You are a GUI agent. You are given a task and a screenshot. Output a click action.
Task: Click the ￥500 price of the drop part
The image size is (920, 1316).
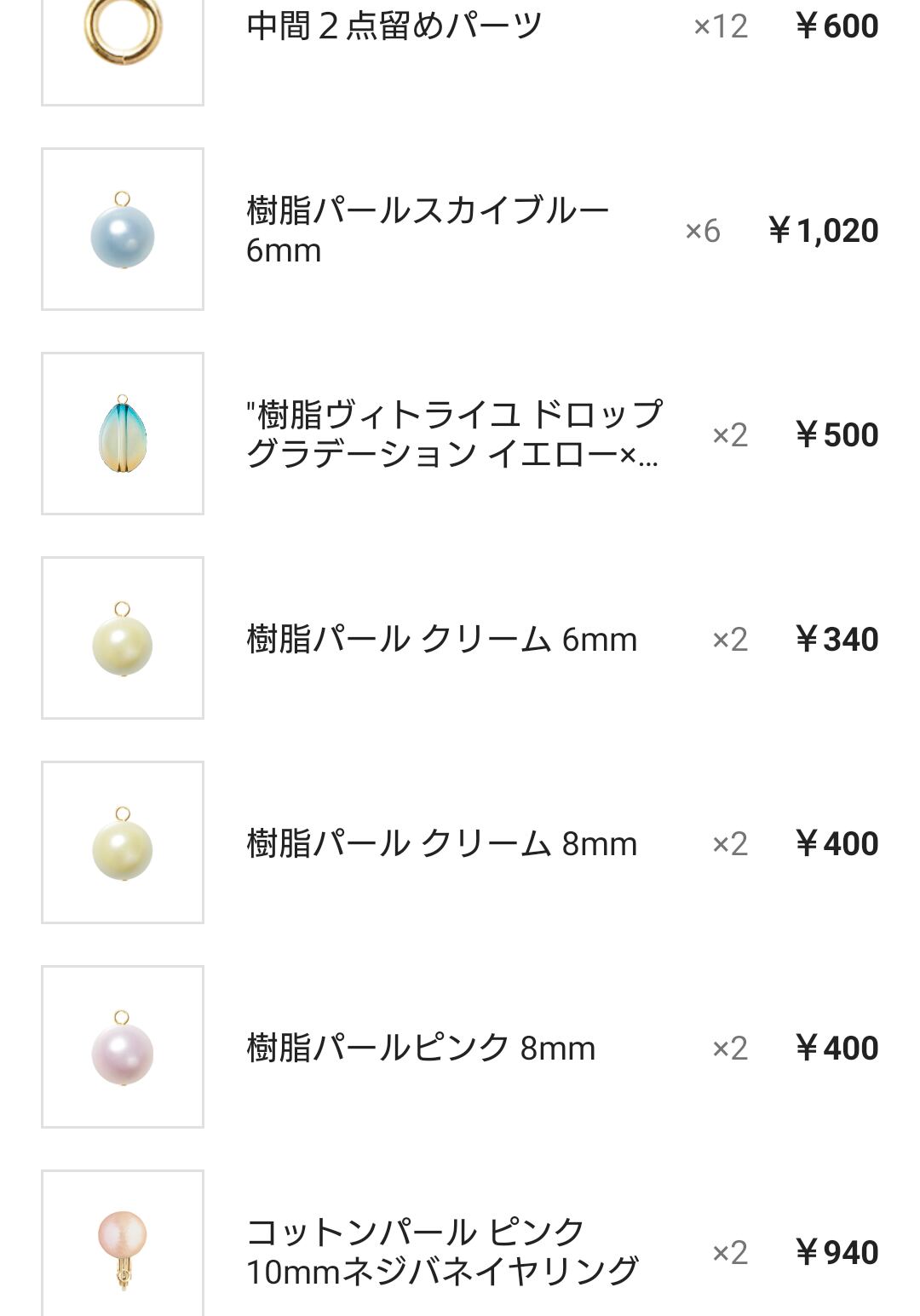coord(837,435)
